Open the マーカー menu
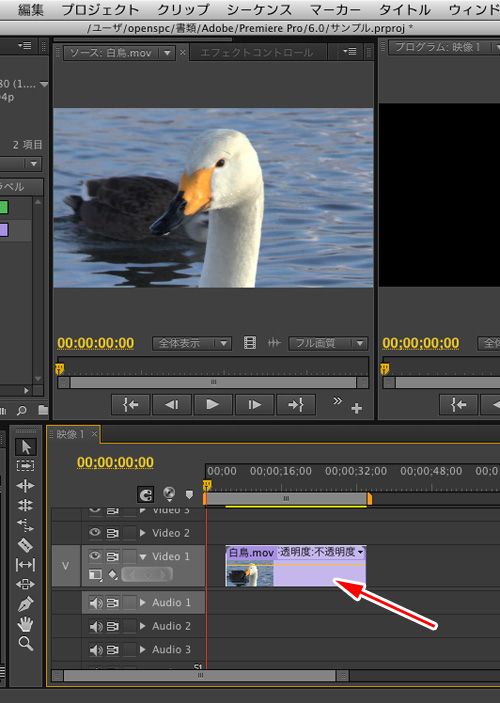 click(335, 10)
